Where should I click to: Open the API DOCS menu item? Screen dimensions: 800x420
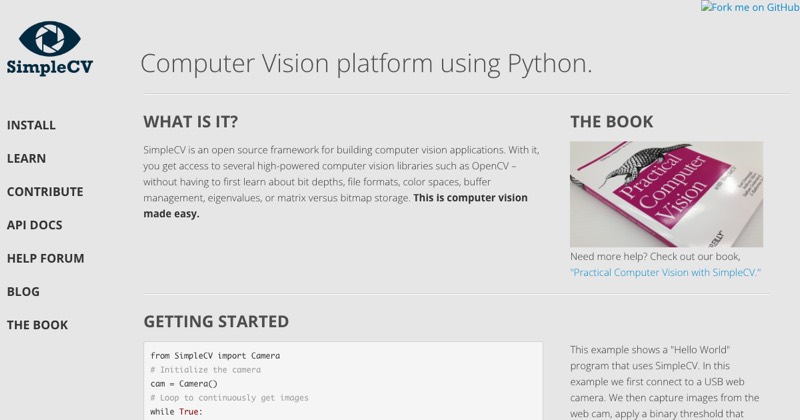(35, 225)
